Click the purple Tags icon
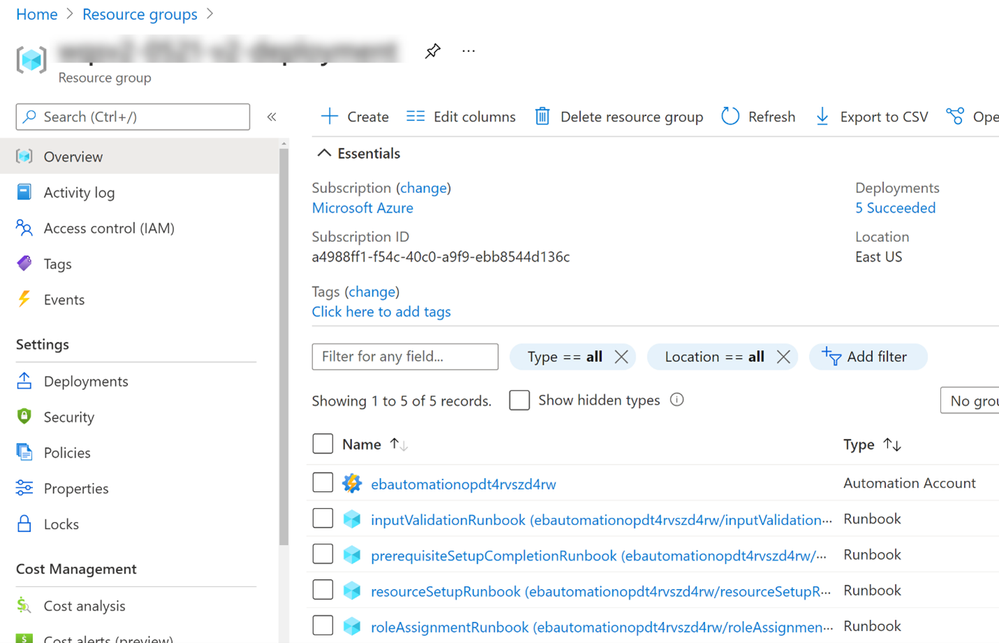This screenshot has height=643, width=999. 24,263
